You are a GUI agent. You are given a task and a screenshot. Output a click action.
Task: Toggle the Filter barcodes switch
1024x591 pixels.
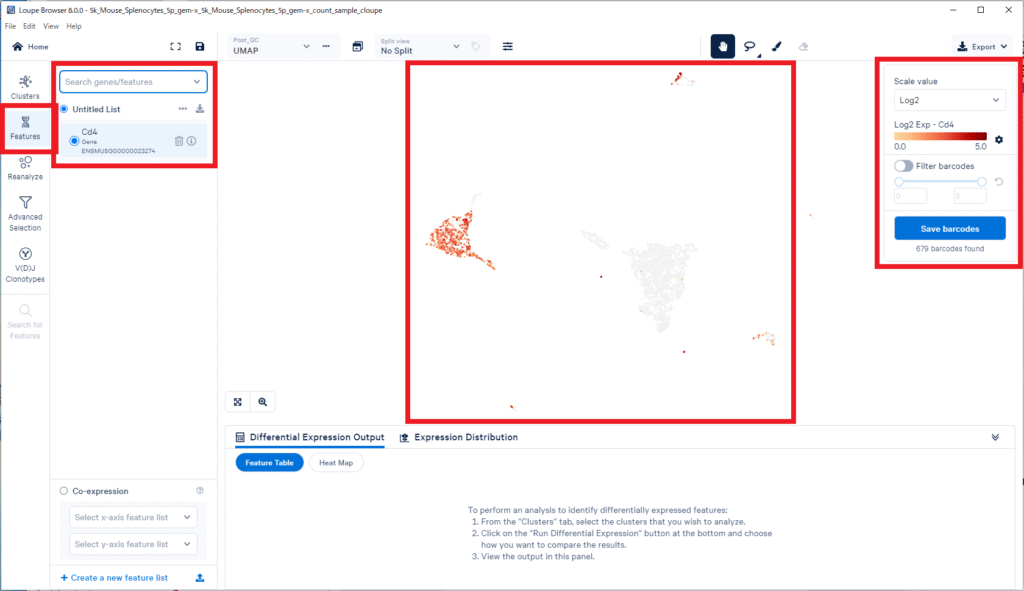click(903, 165)
